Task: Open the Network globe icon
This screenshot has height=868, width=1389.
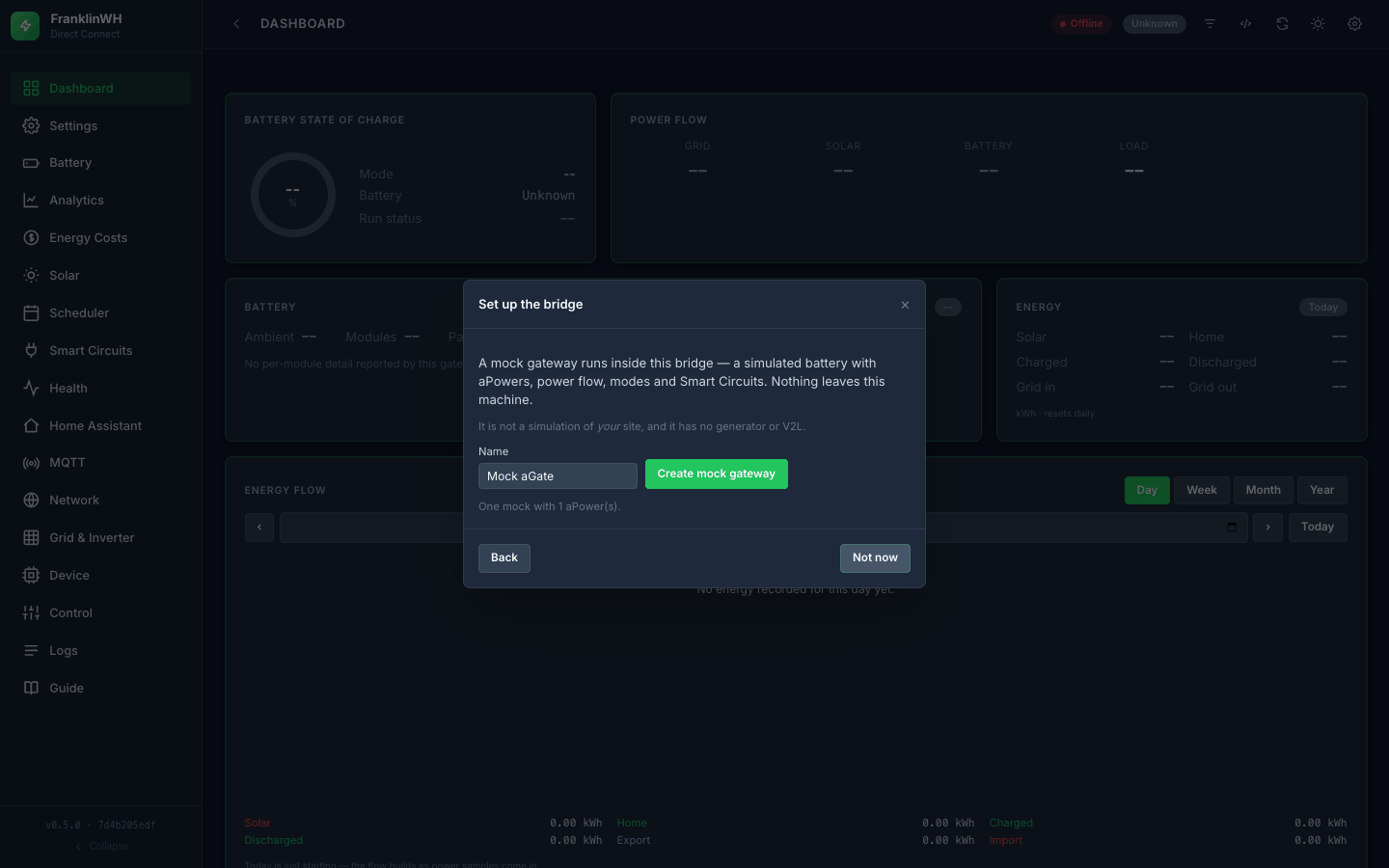Action: (x=31, y=501)
